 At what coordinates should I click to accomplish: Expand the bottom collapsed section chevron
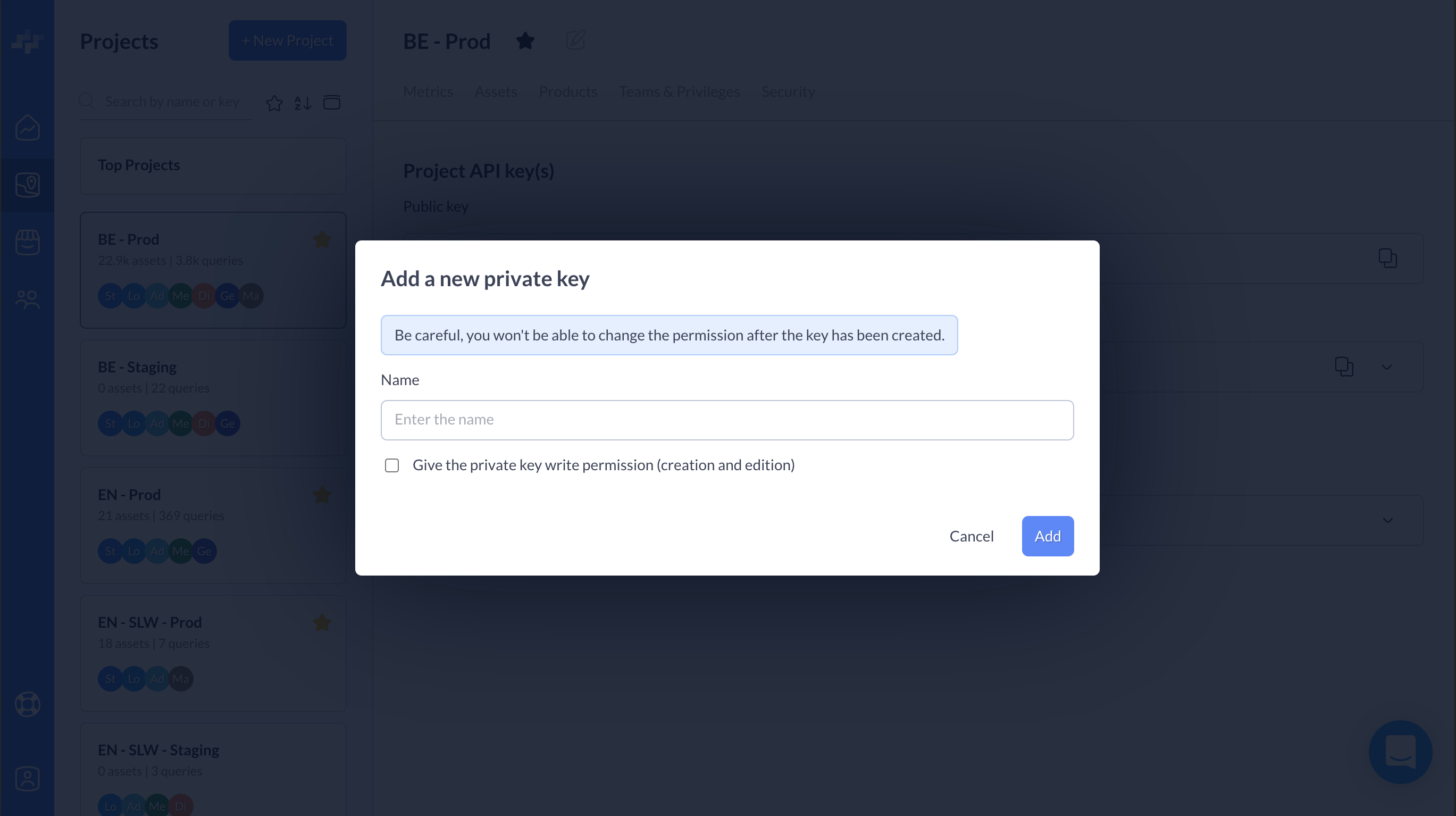1387,520
